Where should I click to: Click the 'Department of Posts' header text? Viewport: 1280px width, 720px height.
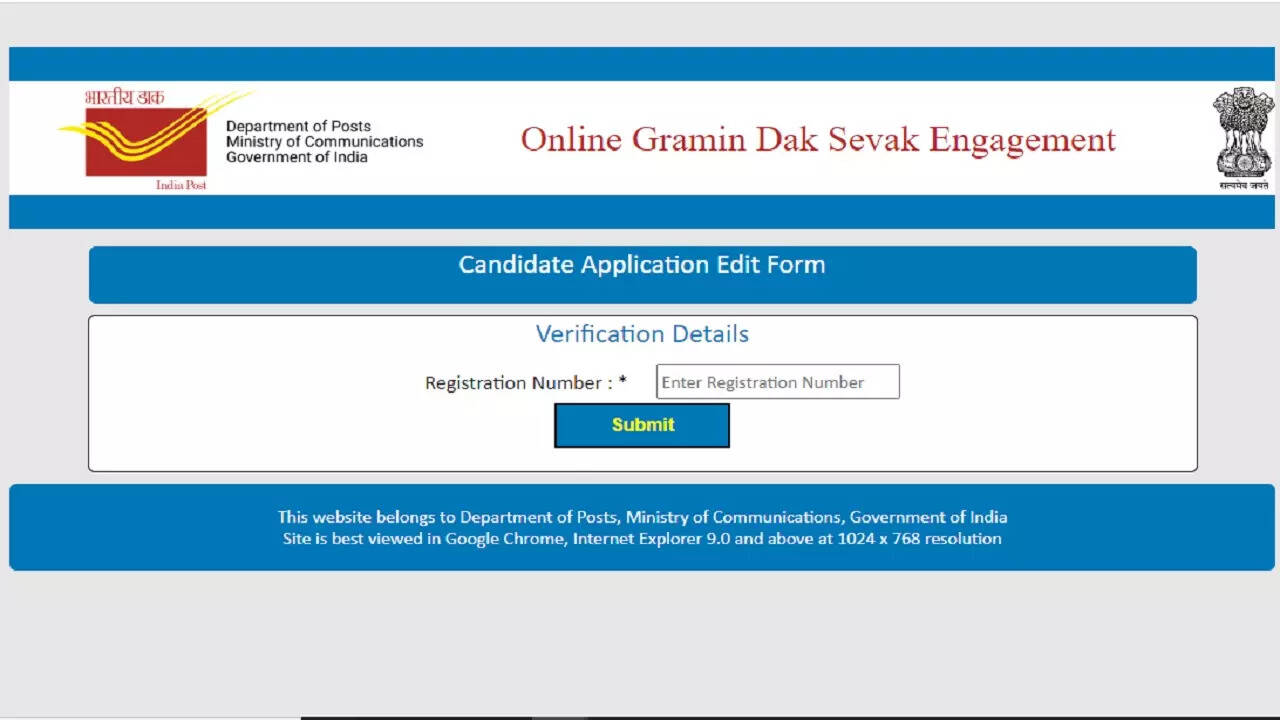click(x=298, y=126)
